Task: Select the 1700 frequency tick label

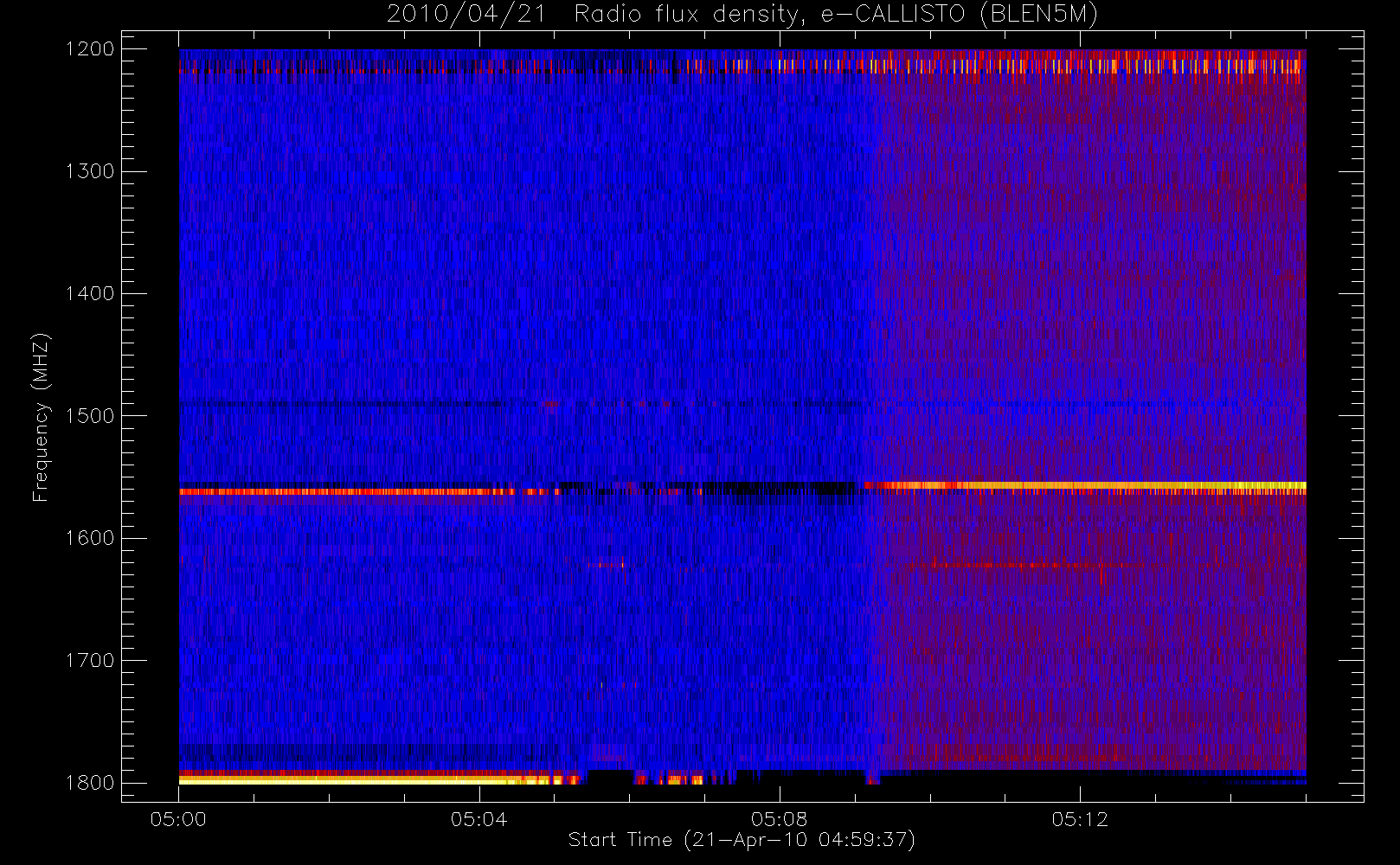Action: coord(90,660)
